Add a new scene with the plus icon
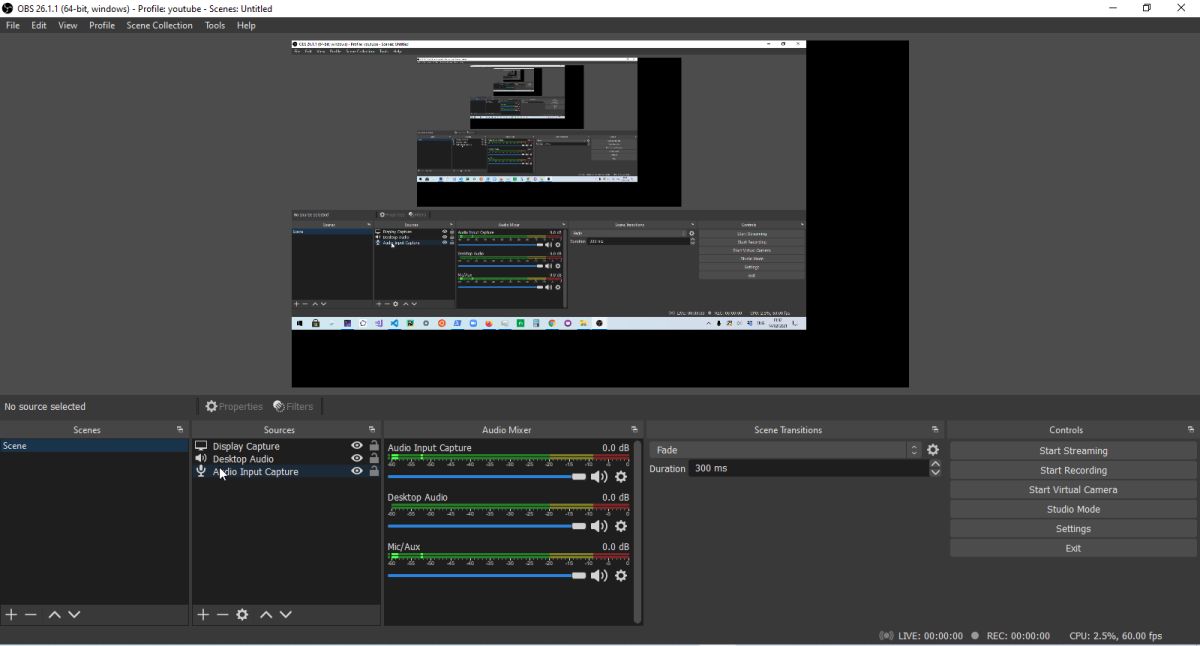The height and width of the screenshot is (646, 1200). click(11, 615)
